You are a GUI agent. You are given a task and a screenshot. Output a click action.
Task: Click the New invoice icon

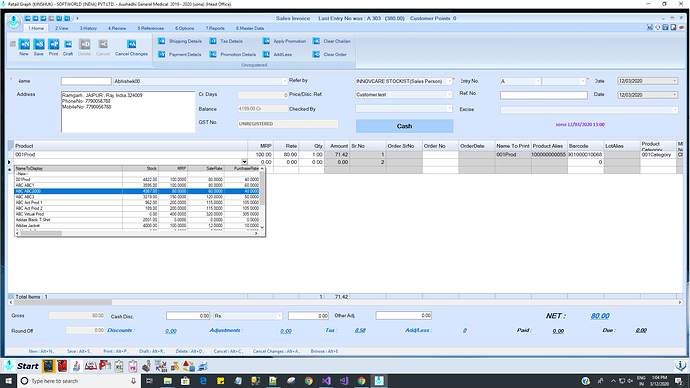tap(24, 44)
